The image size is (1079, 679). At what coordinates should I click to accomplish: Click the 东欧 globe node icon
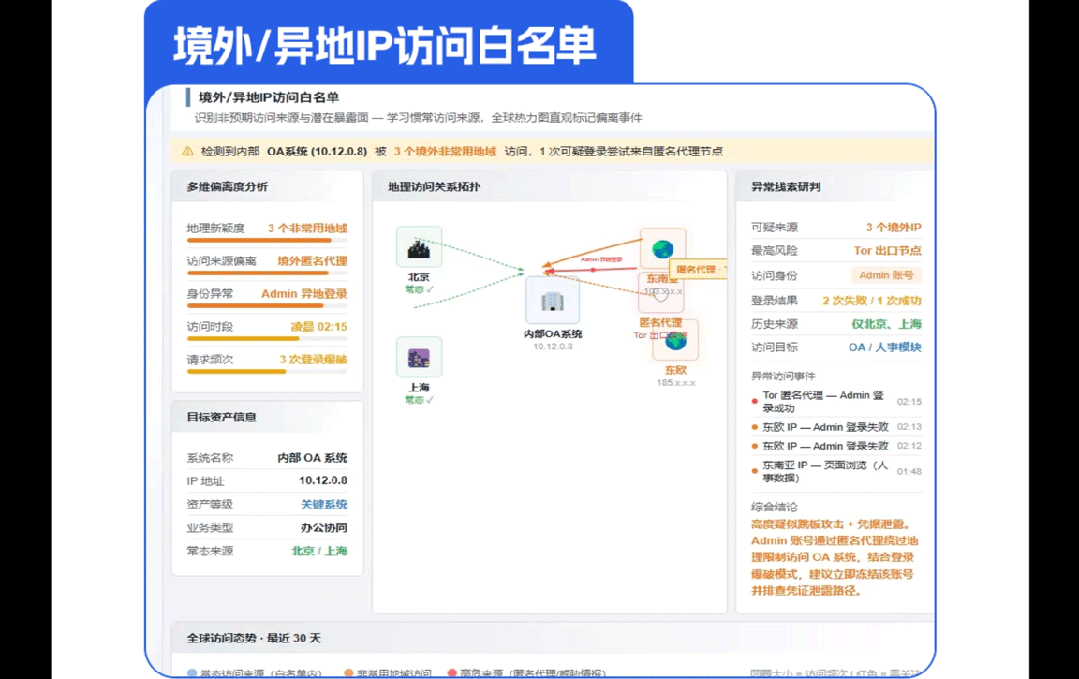point(676,340)
